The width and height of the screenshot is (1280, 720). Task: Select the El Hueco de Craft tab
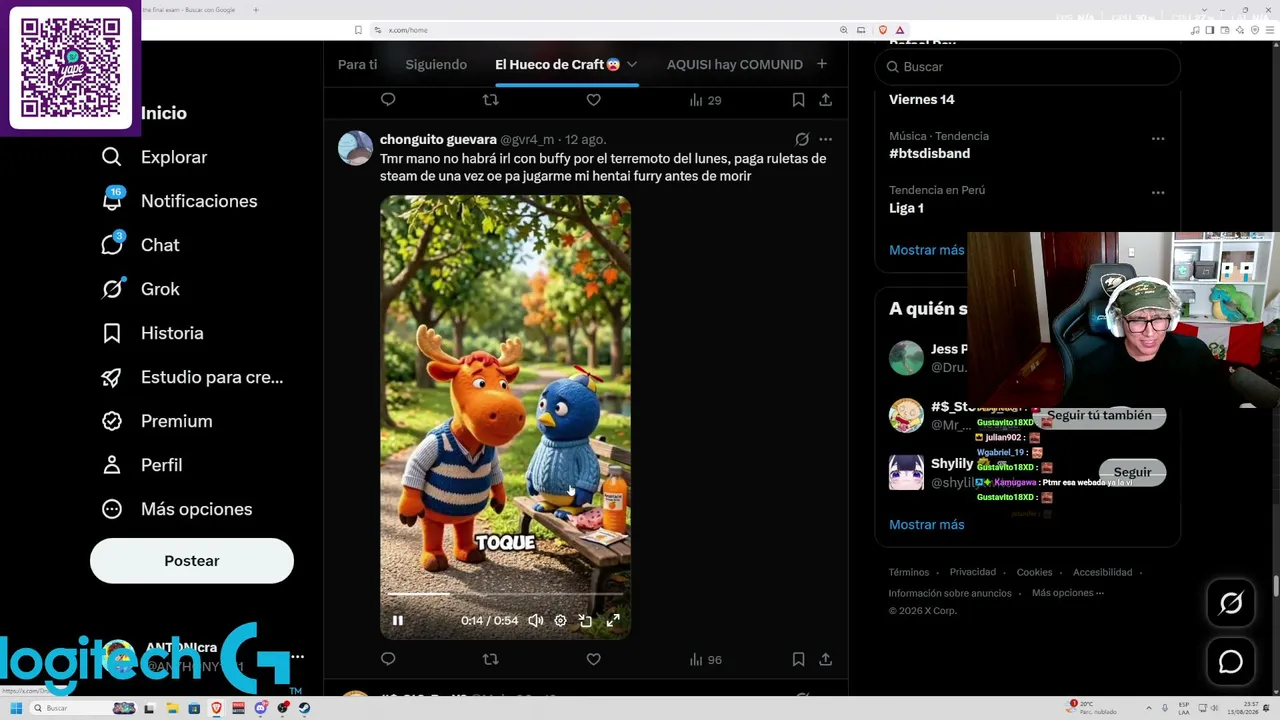point(557,64)
